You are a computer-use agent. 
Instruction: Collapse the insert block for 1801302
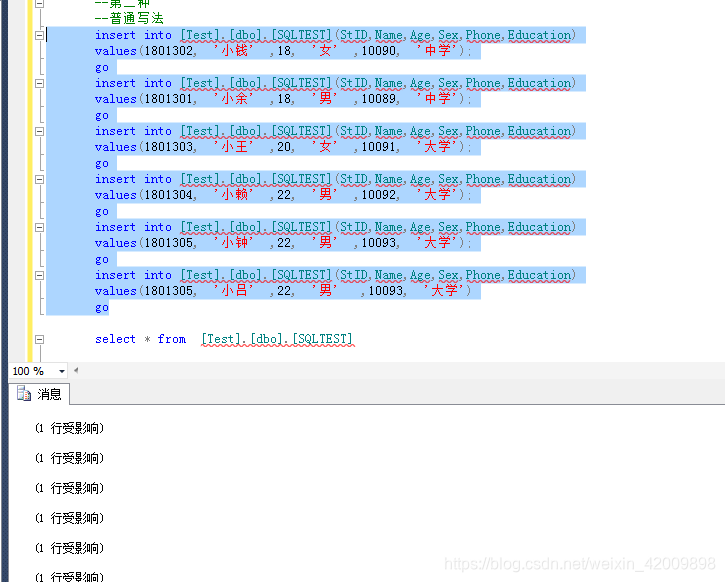click(40, 36)
